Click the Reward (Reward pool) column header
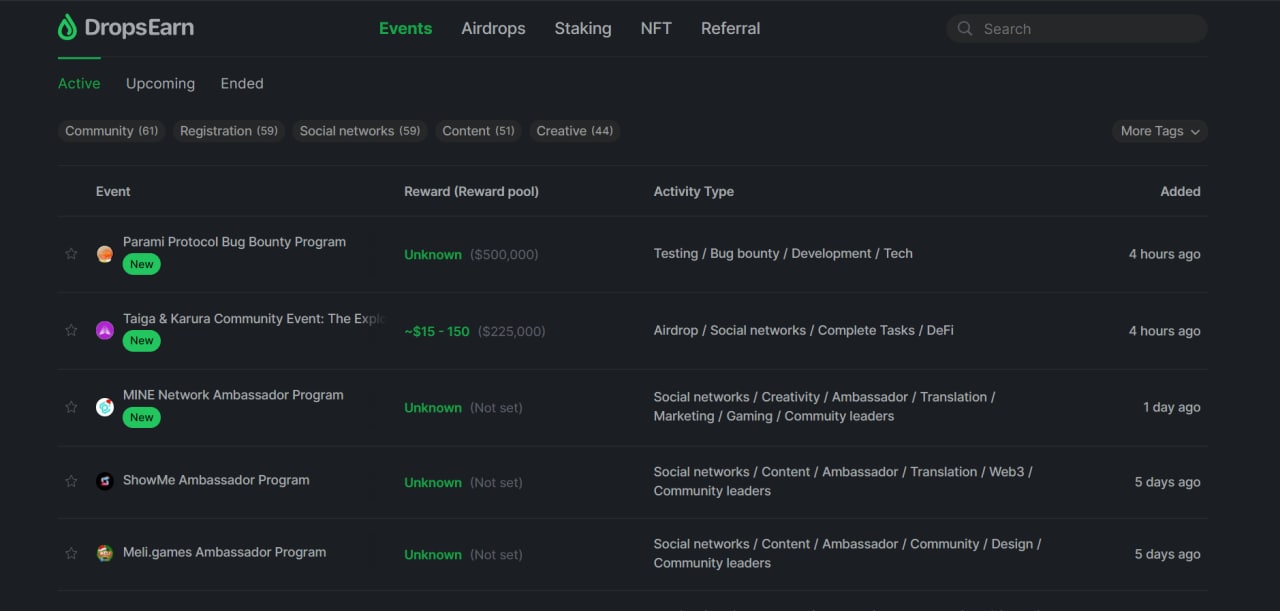 pyautogui.click(x=471, y=191)
